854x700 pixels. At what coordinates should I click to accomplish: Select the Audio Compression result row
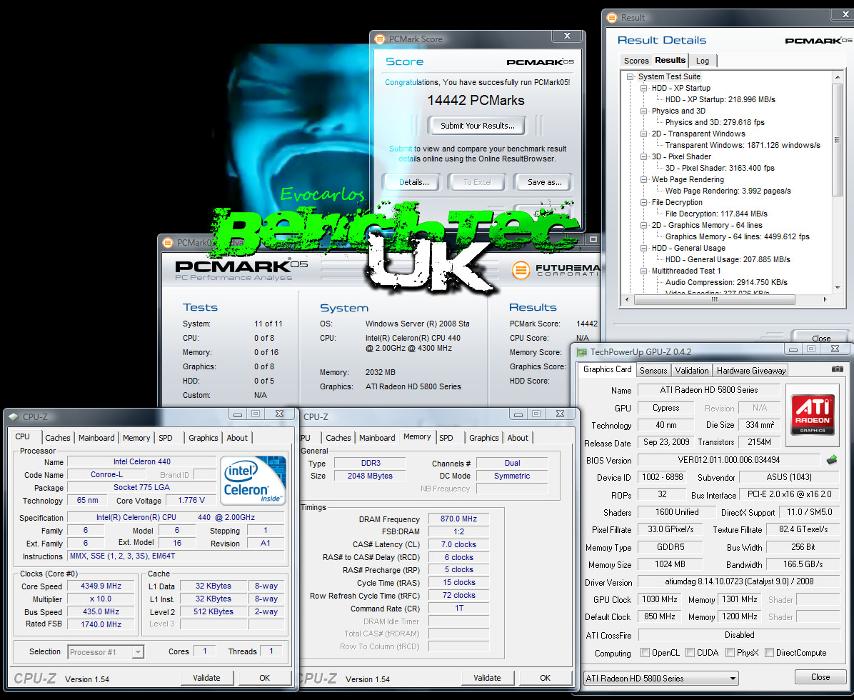coord(726,282)
